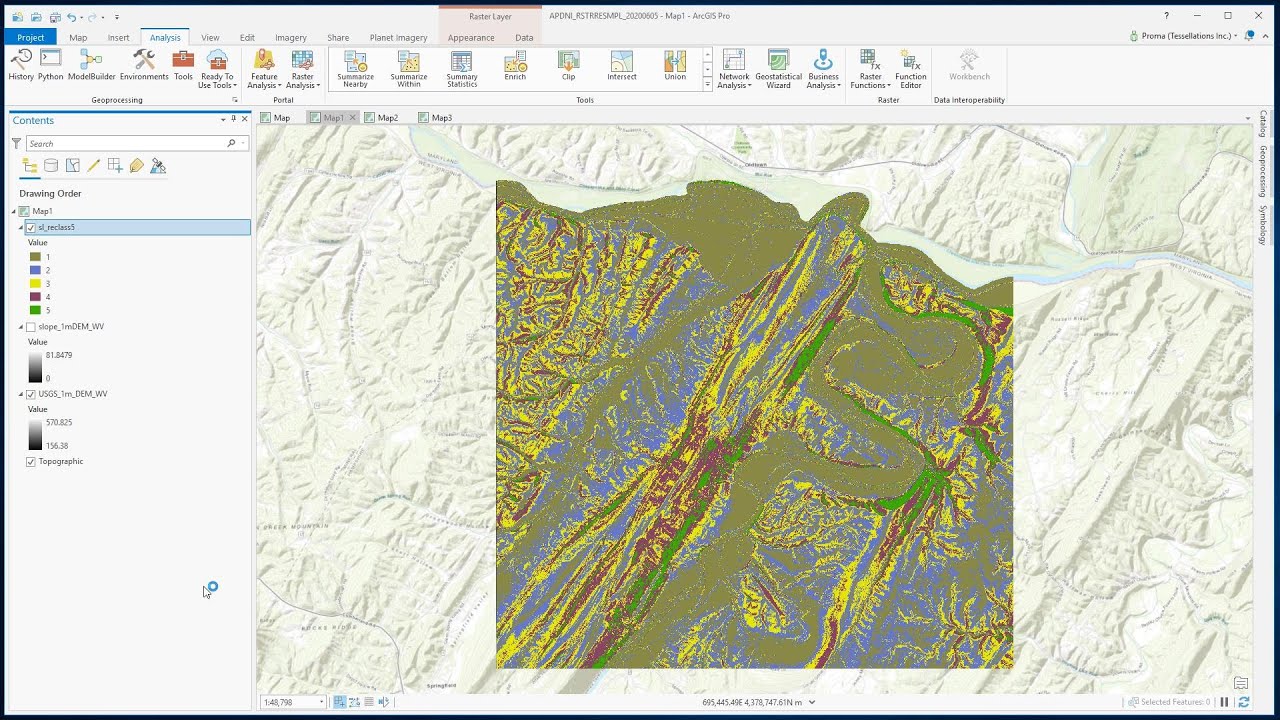The image size is (1280, 720).
Task: Open the map scale dropdown
Action: tap(321, 702)
